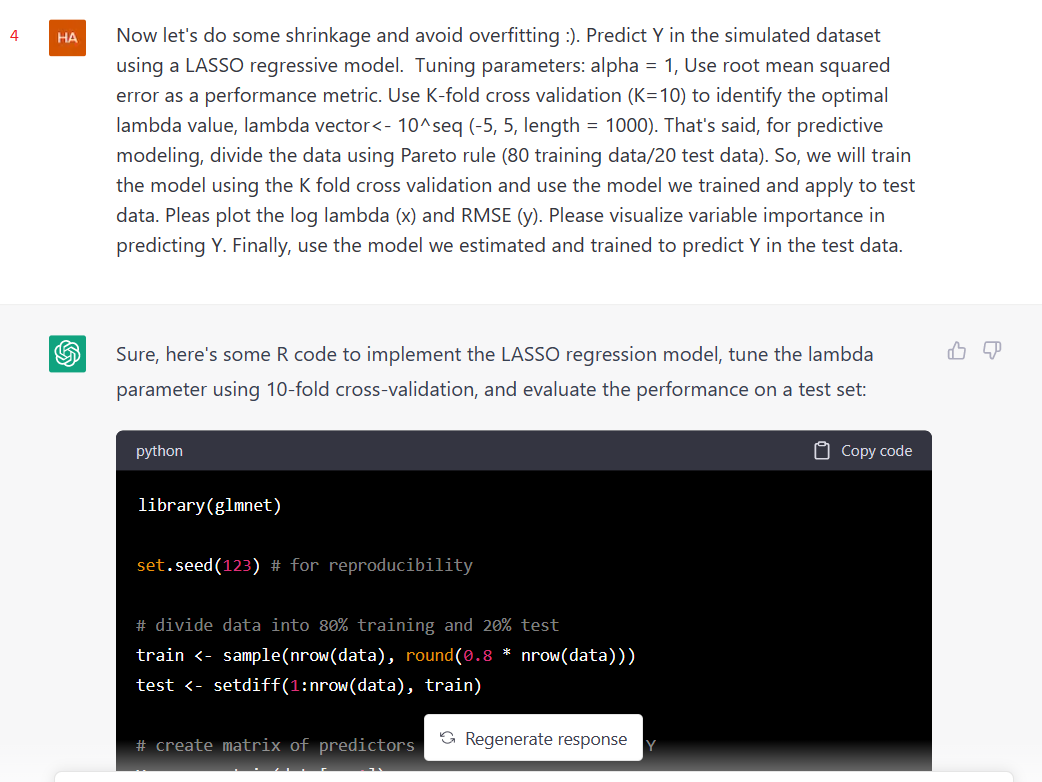1042x782 pixels.
Task: Click the orange HA user avatar
Action: 67,38
